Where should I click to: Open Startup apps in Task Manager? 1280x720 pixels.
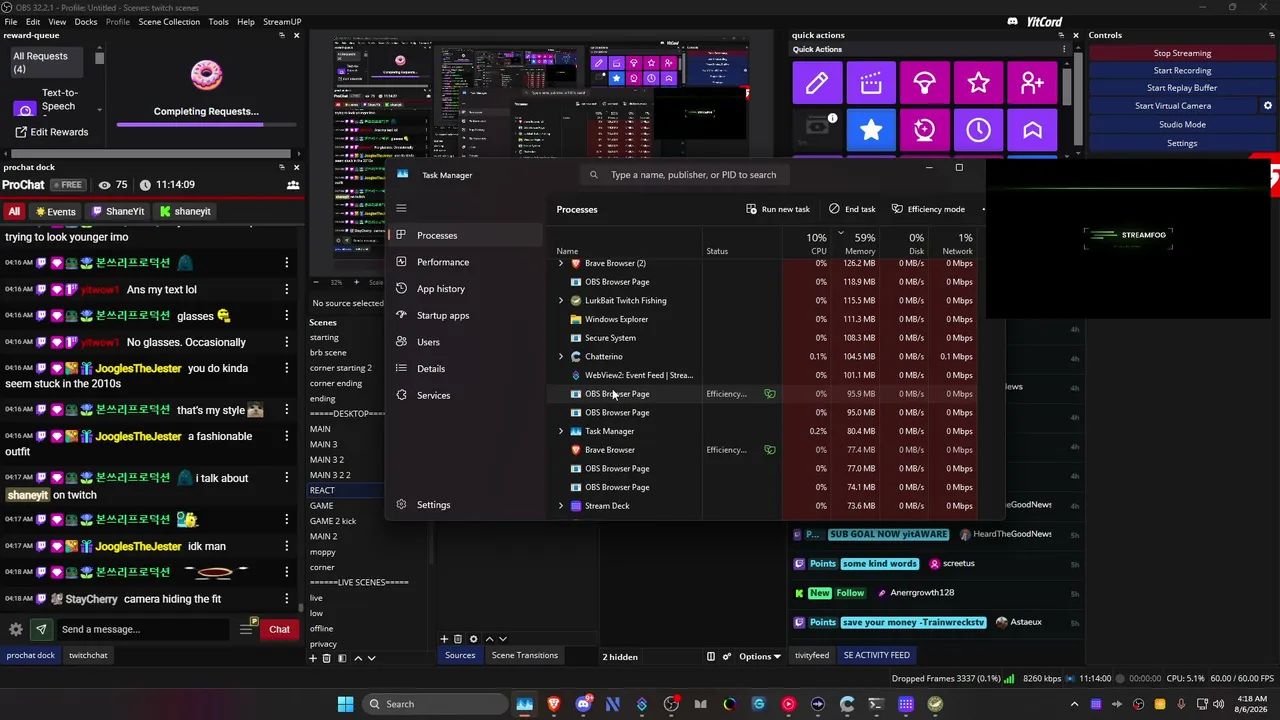tap(443, 315)
